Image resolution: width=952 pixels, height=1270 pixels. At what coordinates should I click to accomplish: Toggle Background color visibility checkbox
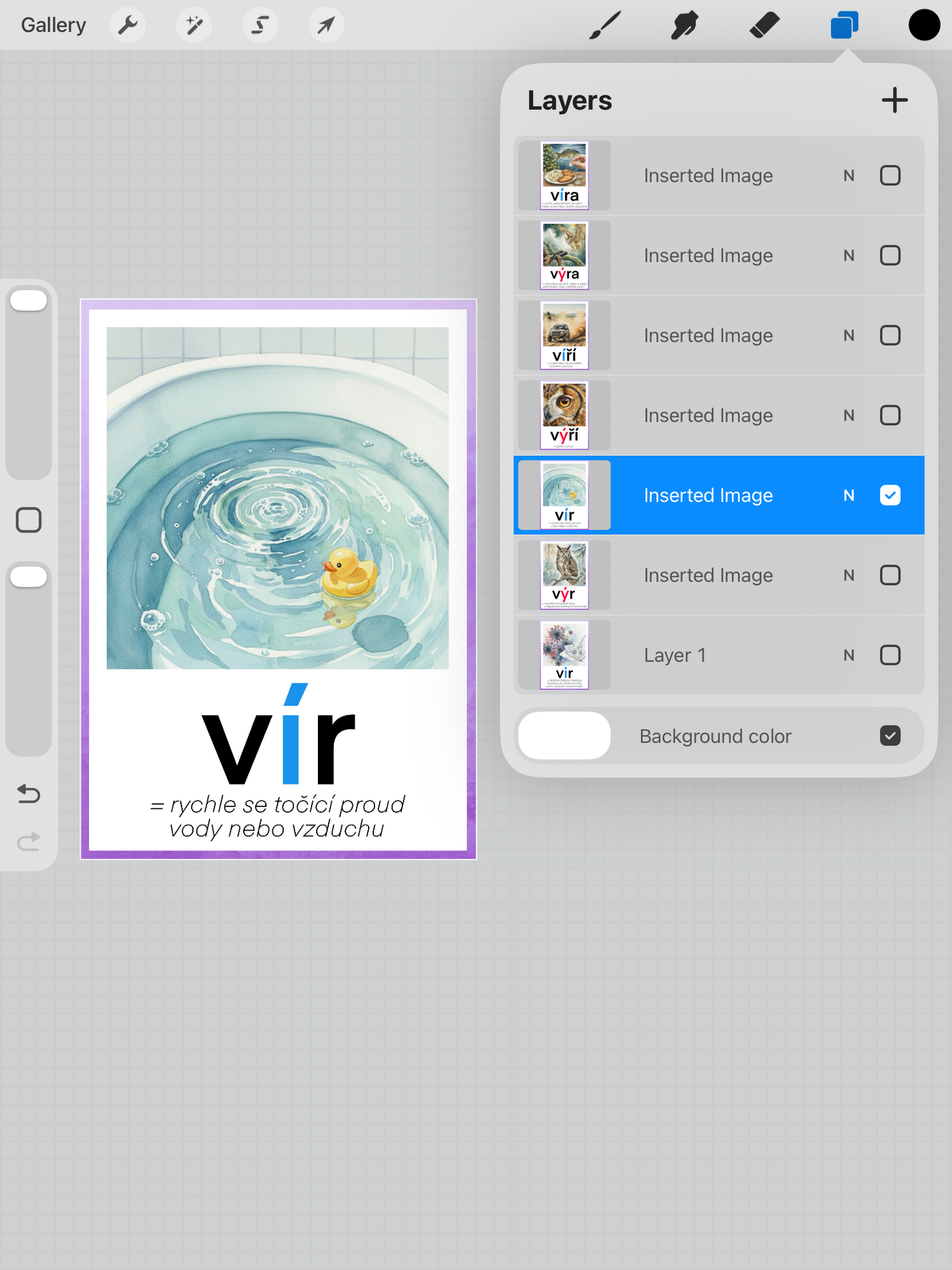click(x=890, y=736)
